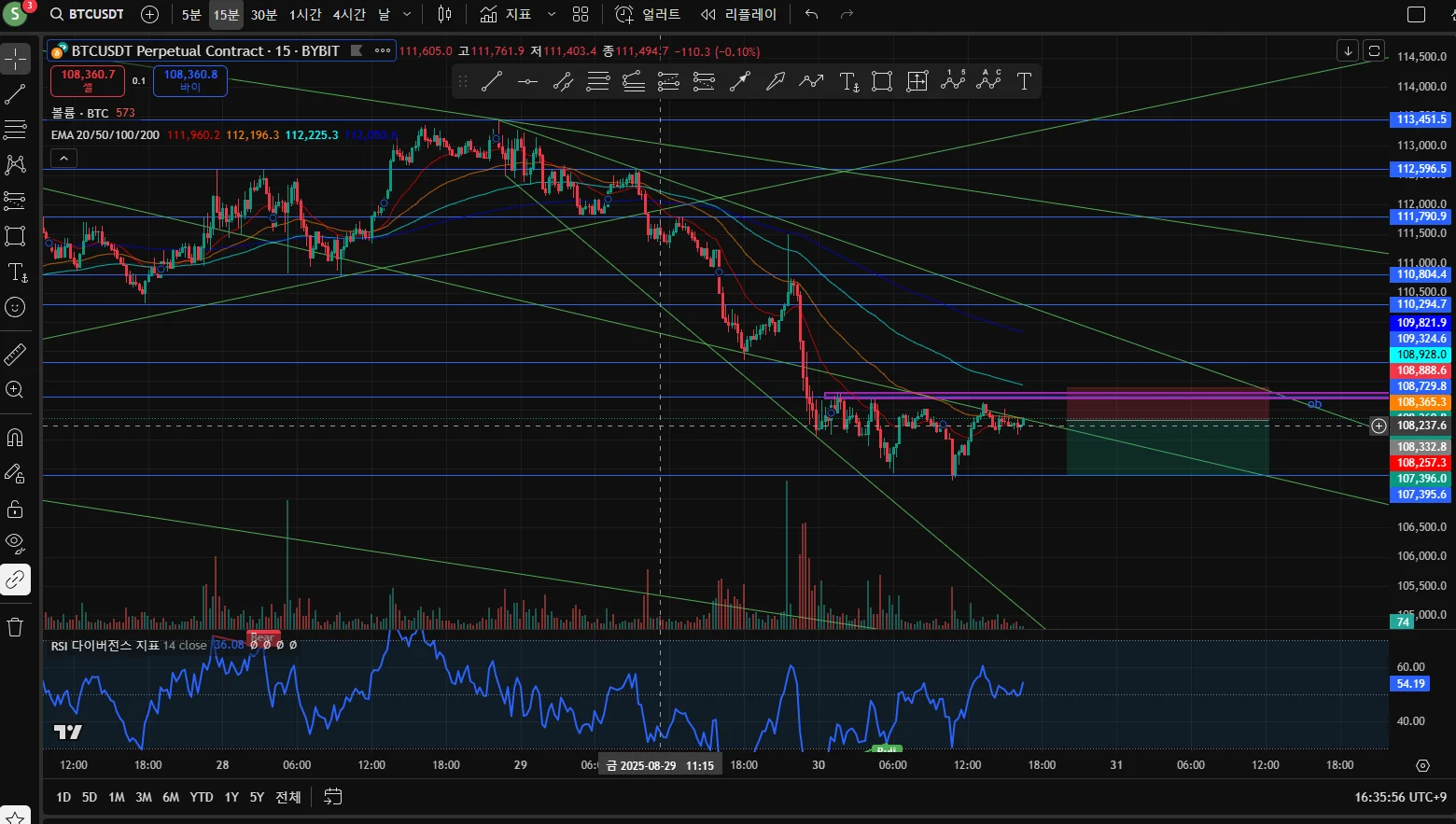Select the text tool in floating toolbar
The width and height of the screenshot is (1456, 824).
pos(1024,81)
